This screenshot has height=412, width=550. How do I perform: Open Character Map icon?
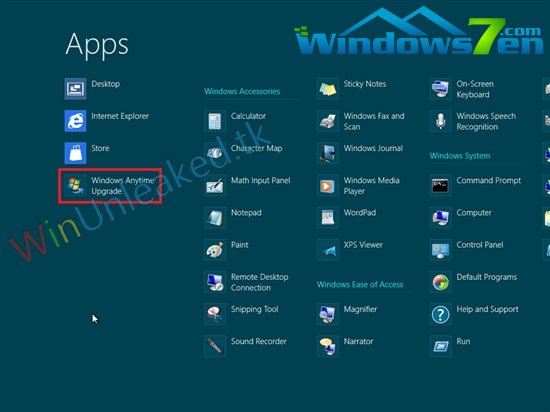coord(215,153)
